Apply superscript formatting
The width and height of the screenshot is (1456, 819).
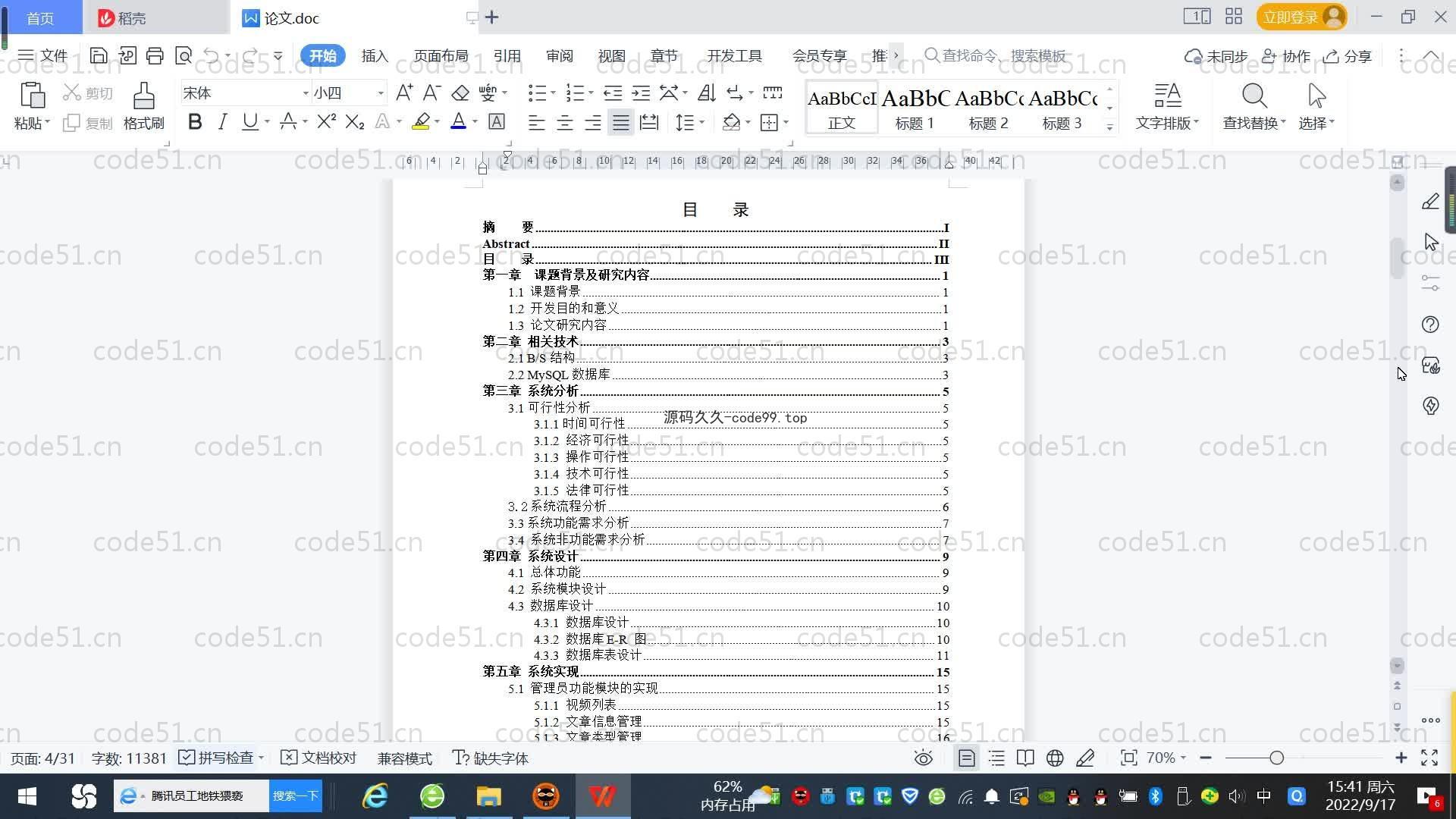pyautogui.click(x=326, y=122)
